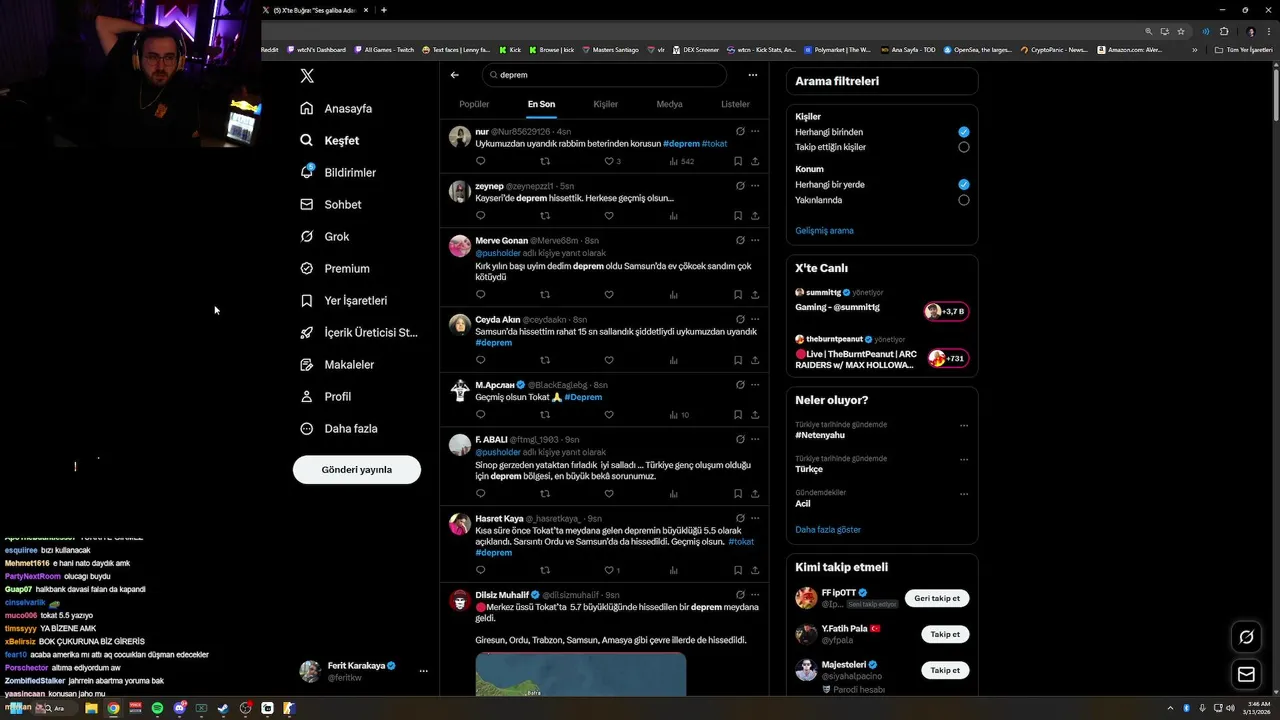Open Spotify from taskbar

[157, 708]
